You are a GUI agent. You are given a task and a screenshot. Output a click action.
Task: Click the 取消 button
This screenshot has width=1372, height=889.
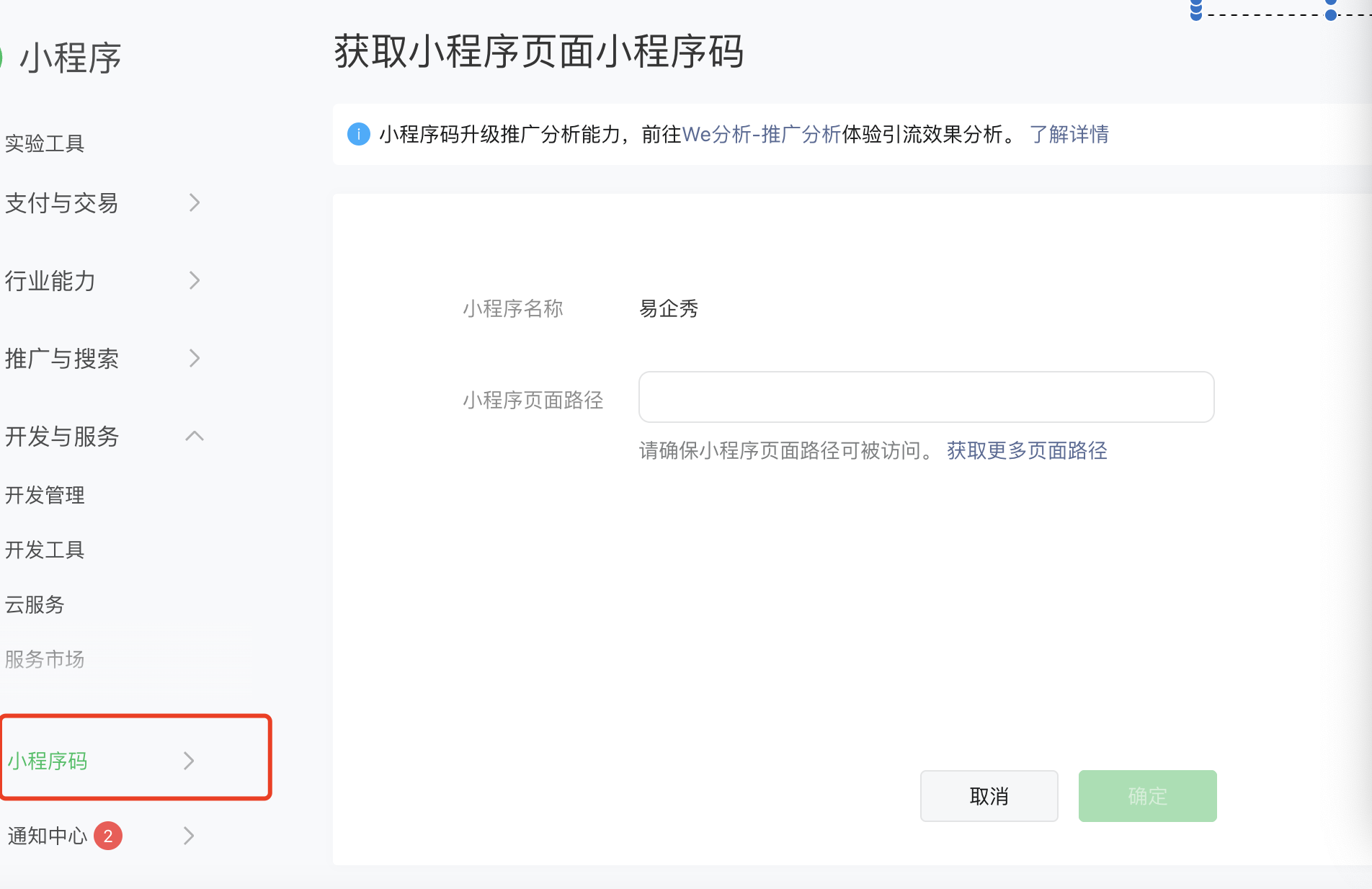[x=989, y=796]
